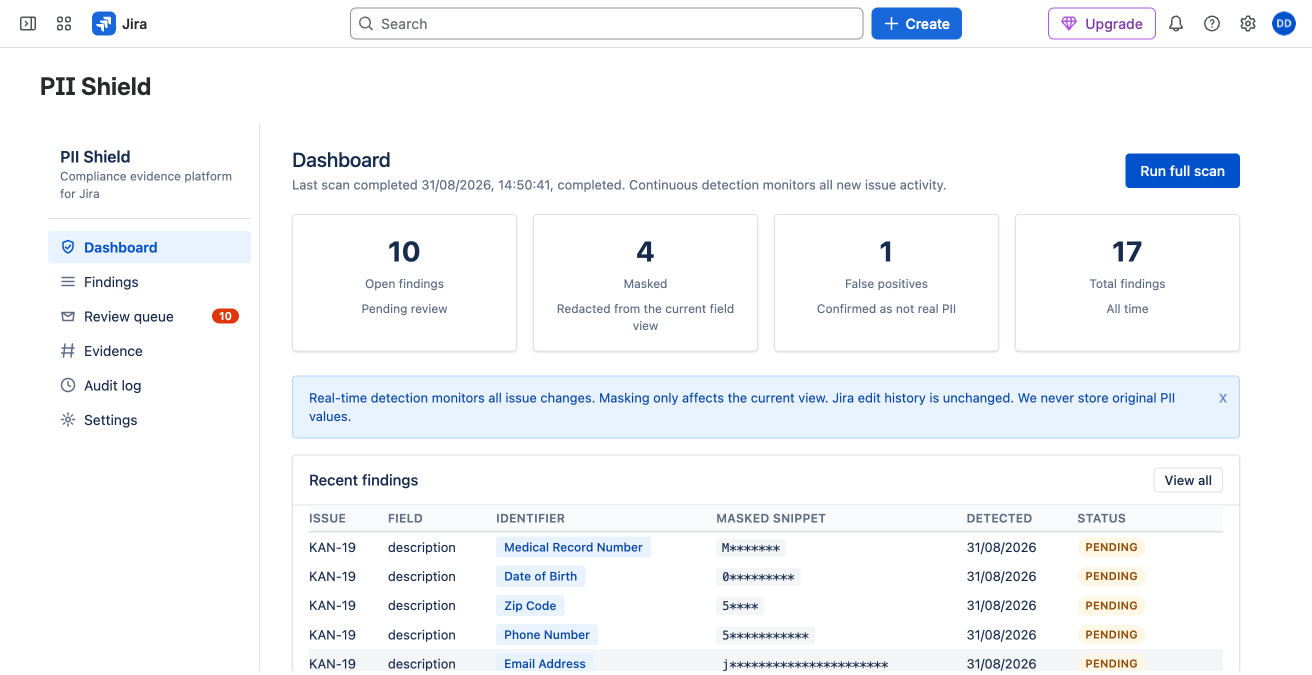Toggle the sidebar collapse icon

coord(28,23)
